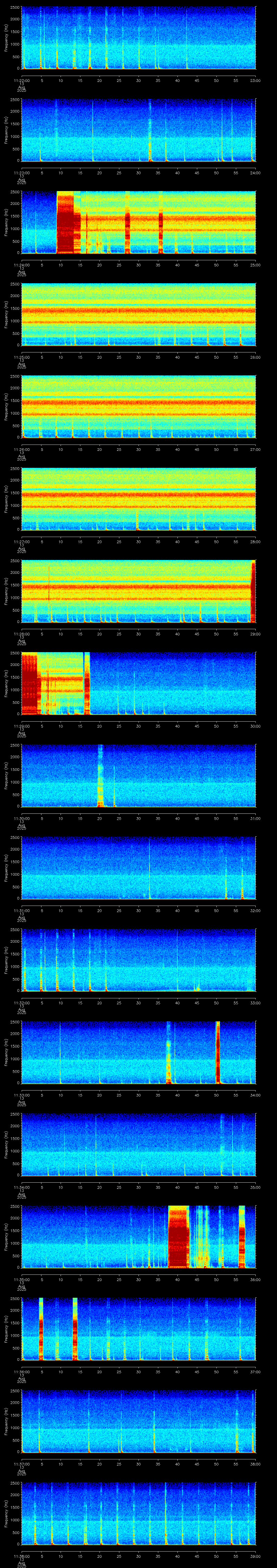Open the spectrogram panel starting at 11:28:00

139,592
